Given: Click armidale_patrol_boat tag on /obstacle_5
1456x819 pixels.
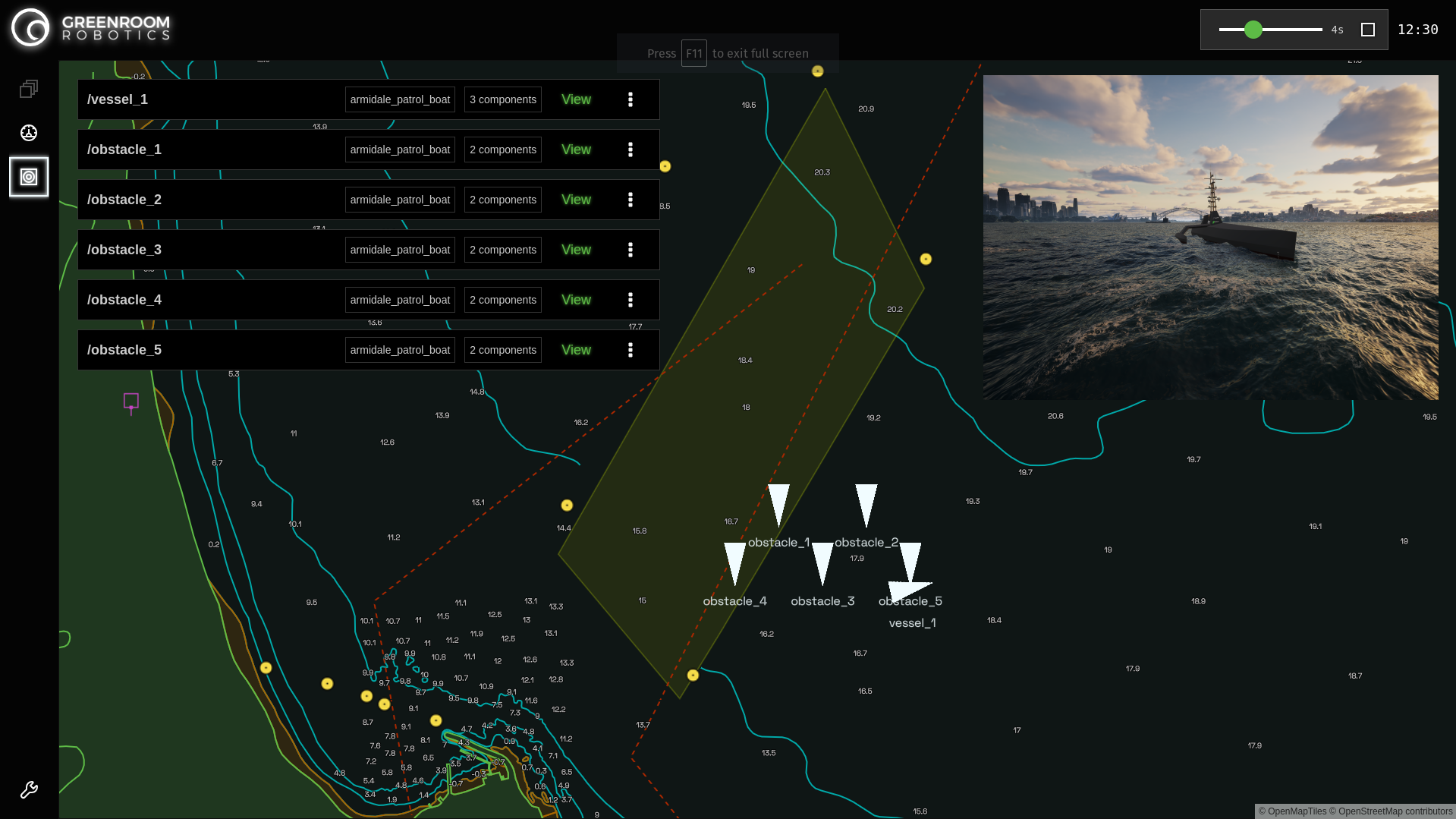Looking at the screenshot, I should tap(400, 350).
